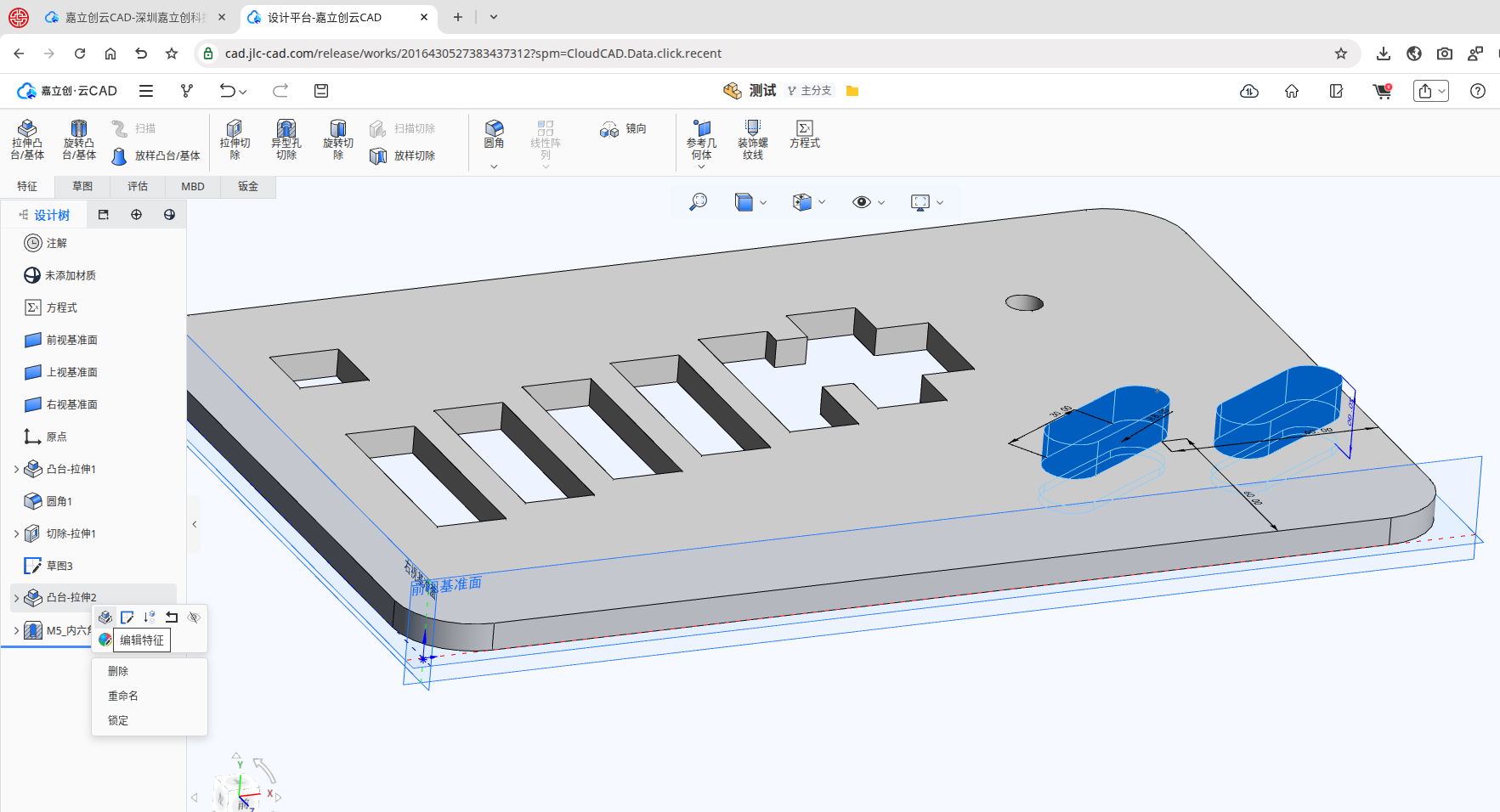Select the 旋转凸台/基体 revolve boss tool

79,139
